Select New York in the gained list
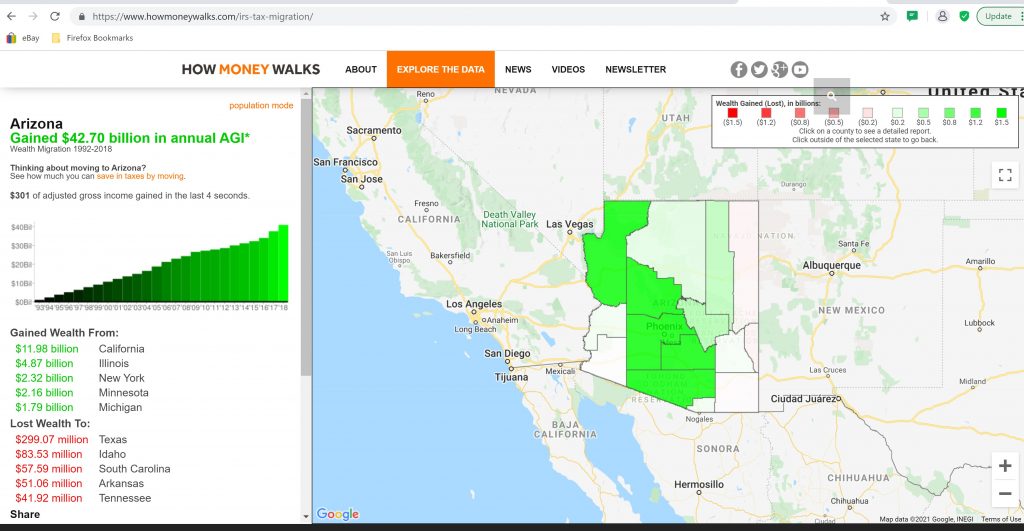This screenshot has width=1024, height=531. pos(121,378)
